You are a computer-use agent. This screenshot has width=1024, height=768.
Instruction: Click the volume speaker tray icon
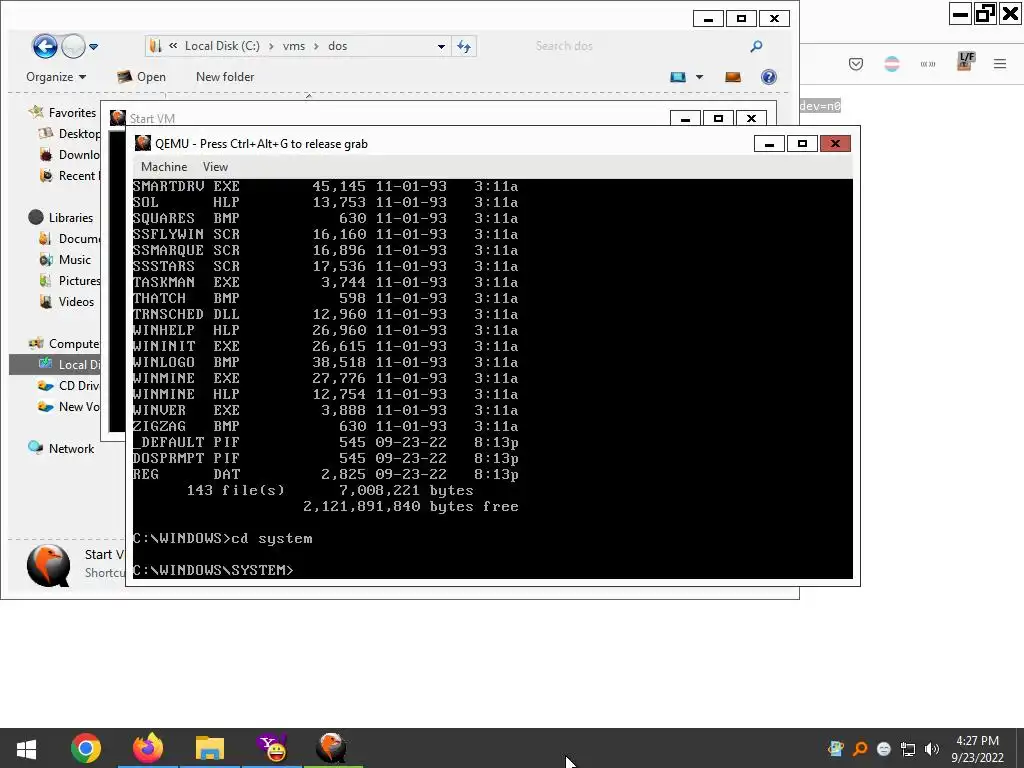point(931,749)
